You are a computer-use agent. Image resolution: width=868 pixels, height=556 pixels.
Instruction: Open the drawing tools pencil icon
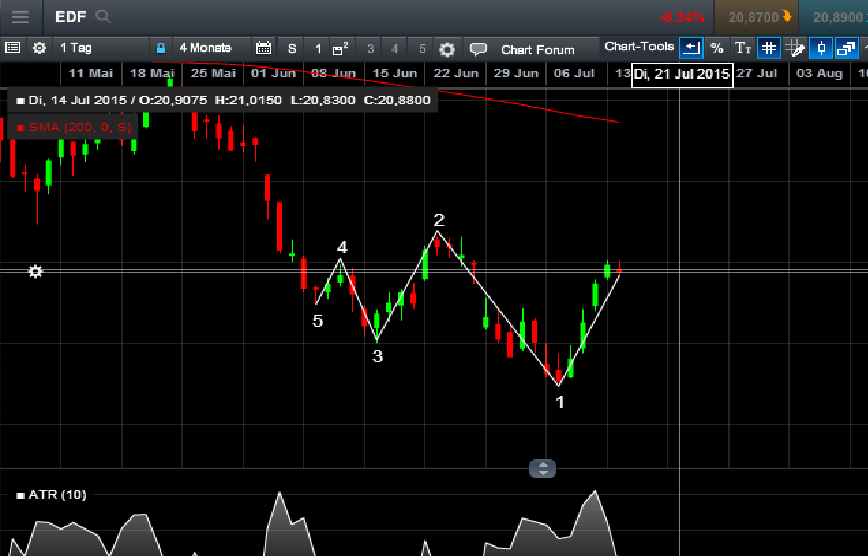[795, 48]
